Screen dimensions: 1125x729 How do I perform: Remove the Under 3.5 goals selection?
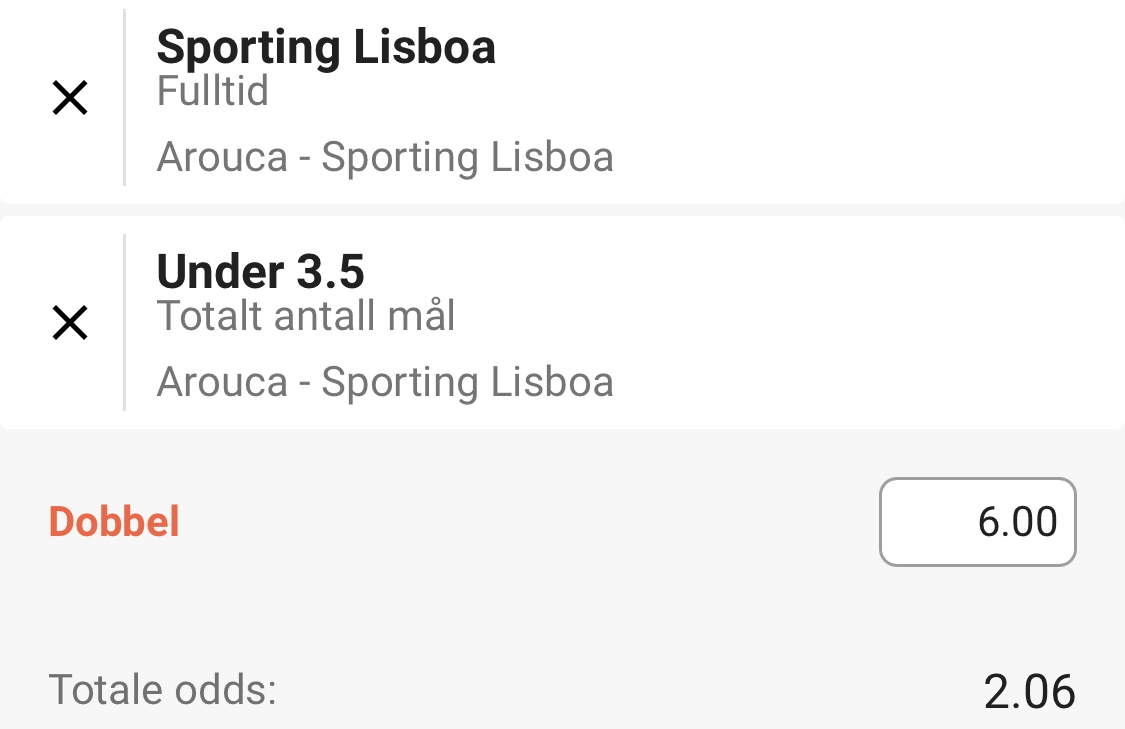click(70, 322)
